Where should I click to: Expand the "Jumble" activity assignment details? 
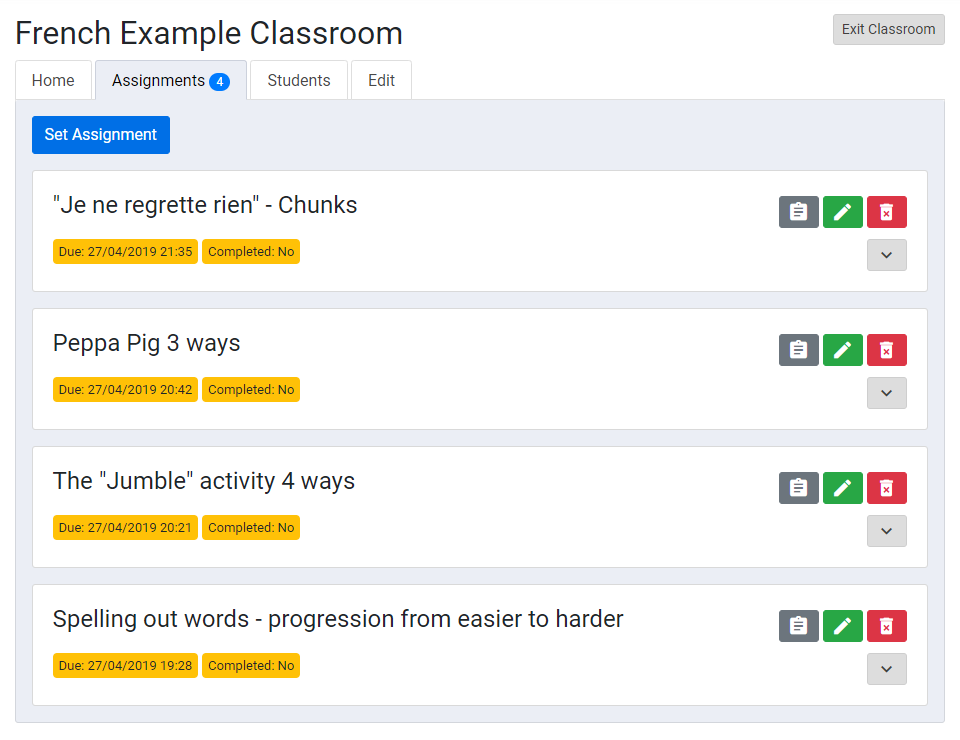(886, 531)
